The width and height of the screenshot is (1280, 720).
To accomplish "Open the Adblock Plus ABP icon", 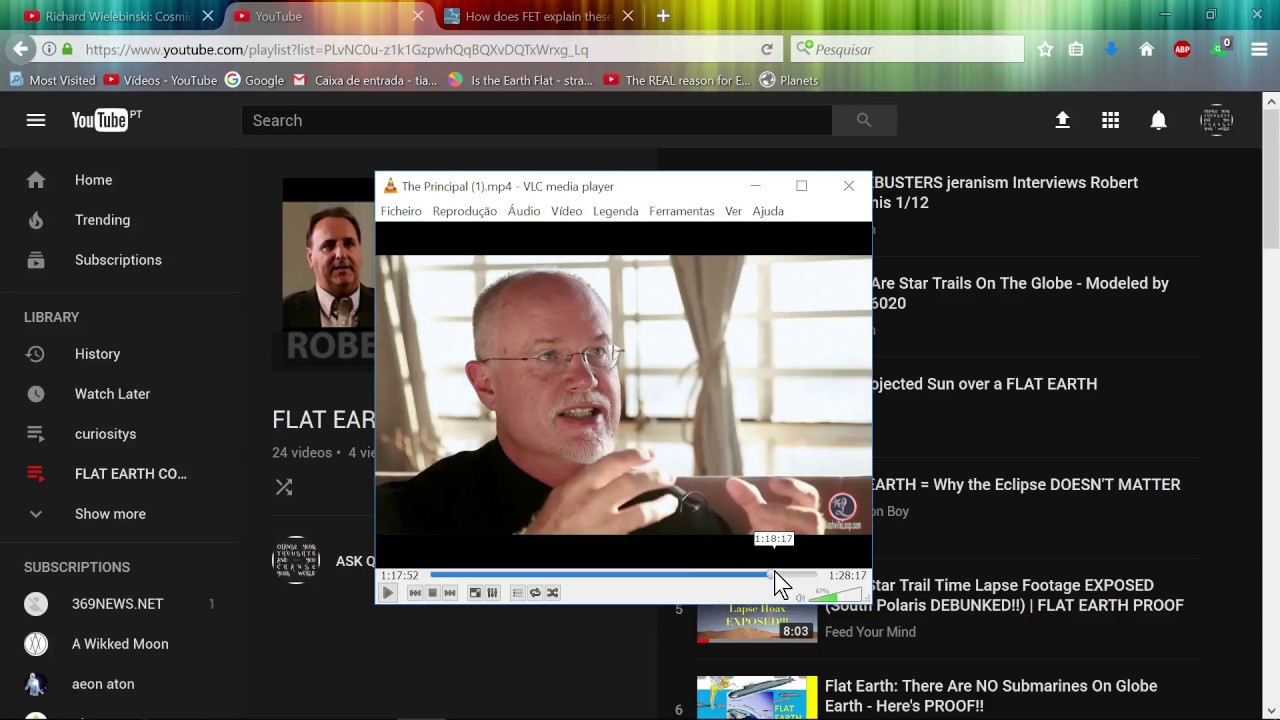I will [x=1182, y=49].
